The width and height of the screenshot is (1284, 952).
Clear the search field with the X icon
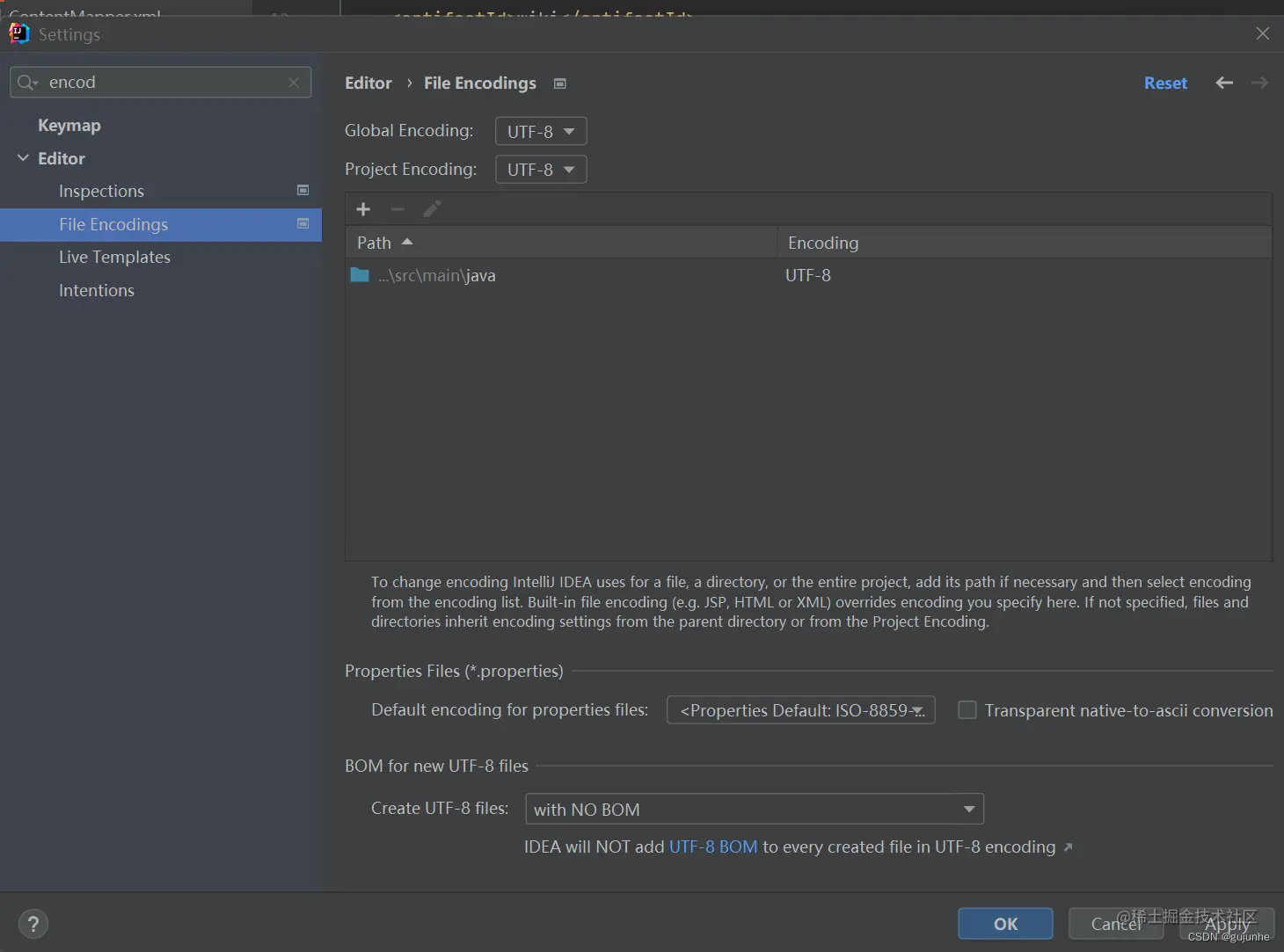294,82
